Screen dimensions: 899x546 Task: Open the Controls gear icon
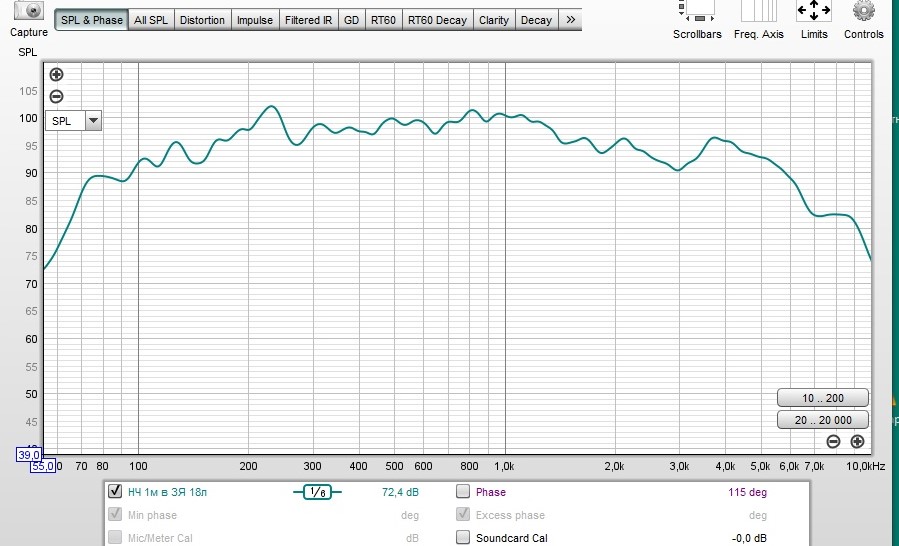(863, 10)
